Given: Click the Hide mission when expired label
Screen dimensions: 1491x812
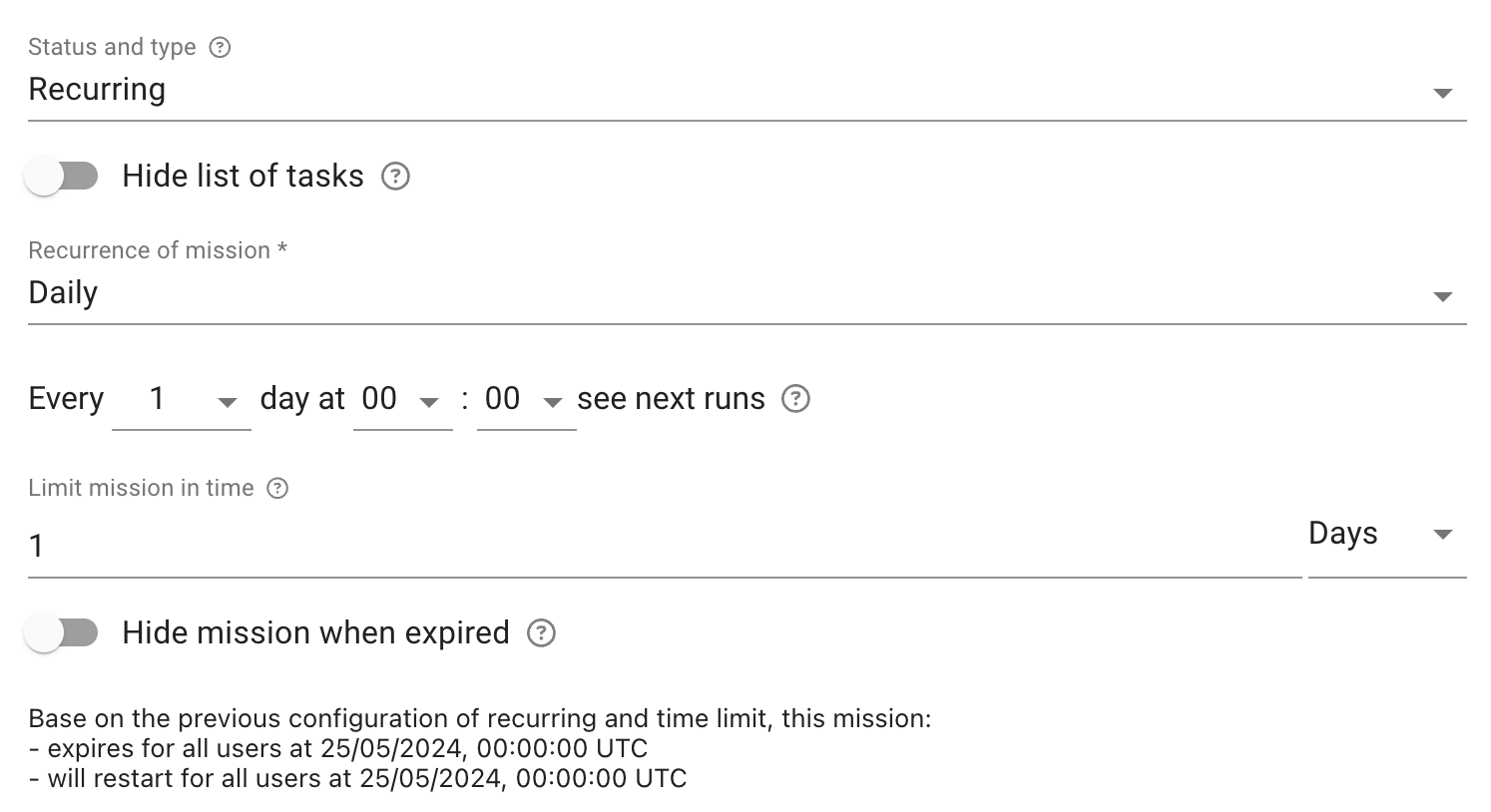Looking at the screenshot, I should point(315,633).
